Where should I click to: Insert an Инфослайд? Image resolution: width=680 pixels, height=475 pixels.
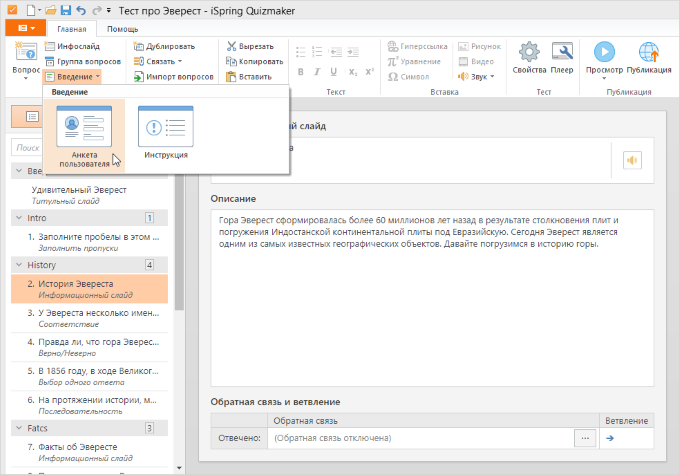point(72,46)
